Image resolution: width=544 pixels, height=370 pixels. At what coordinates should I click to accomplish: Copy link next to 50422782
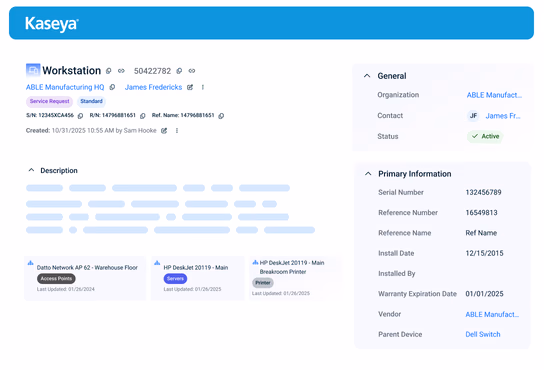[192, 71]
